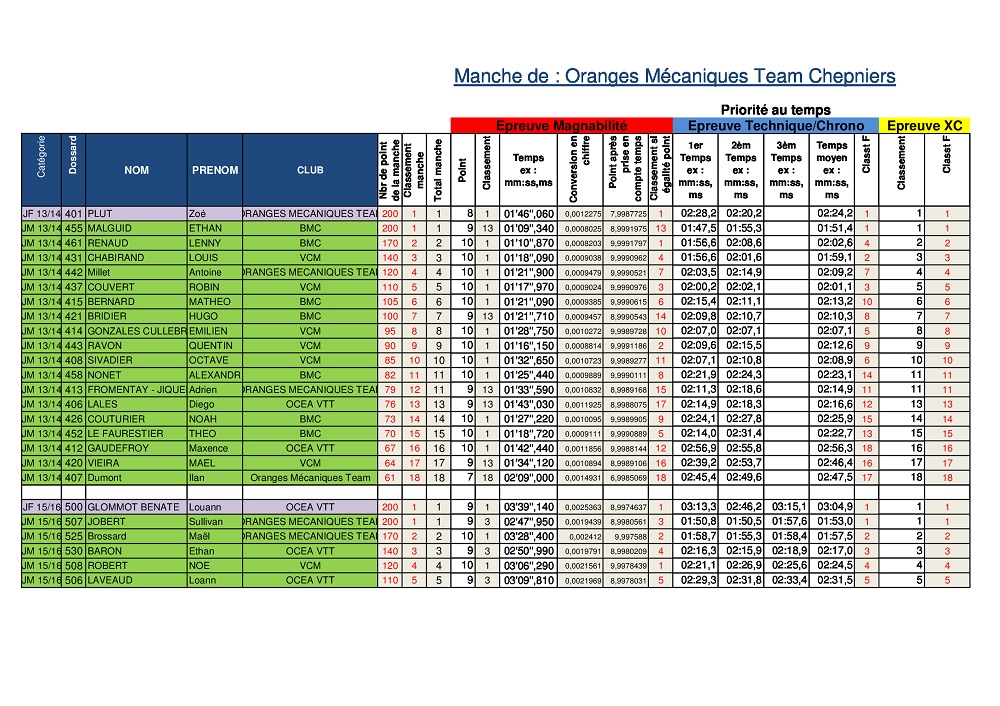Viewport: 1000px width, 706px height.
Task: Click the average time '02:24,2'
Action: tap(832, 214)
